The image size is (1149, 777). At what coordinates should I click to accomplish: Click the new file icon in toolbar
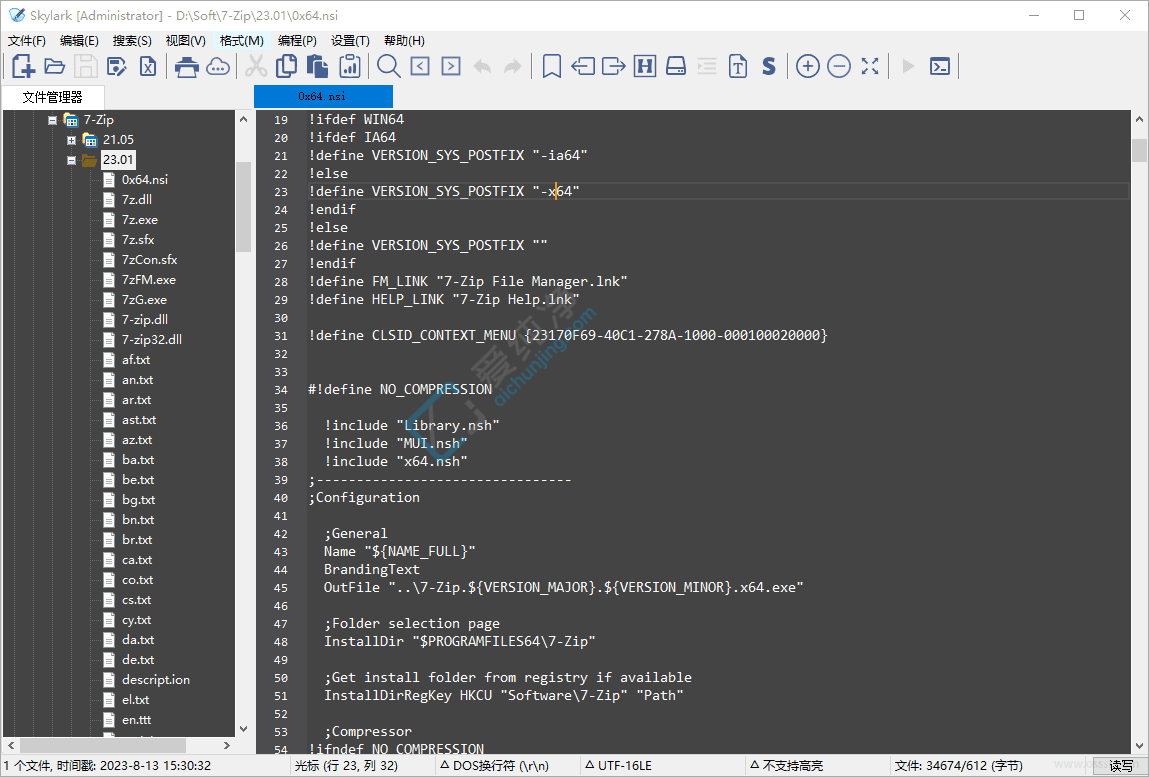click(x=23, y=67)
